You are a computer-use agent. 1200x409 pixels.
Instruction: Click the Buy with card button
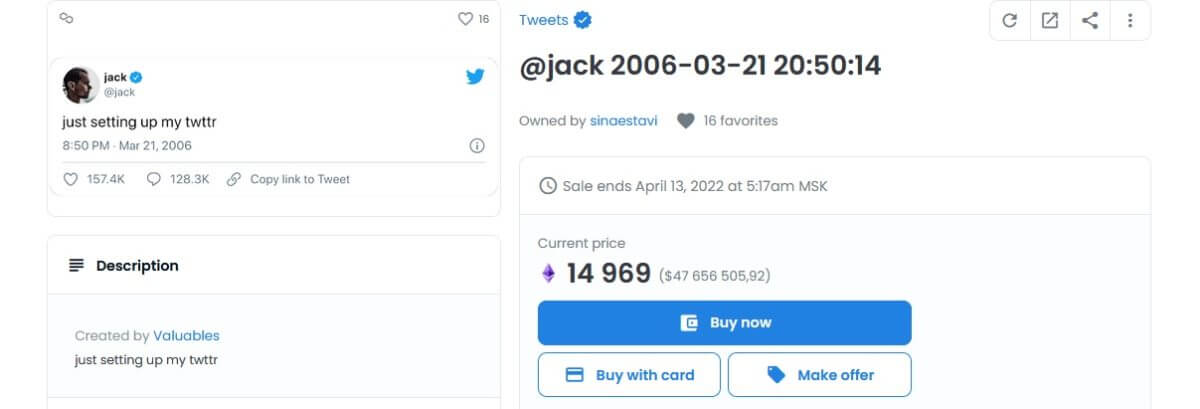click(x=629, y=375)
